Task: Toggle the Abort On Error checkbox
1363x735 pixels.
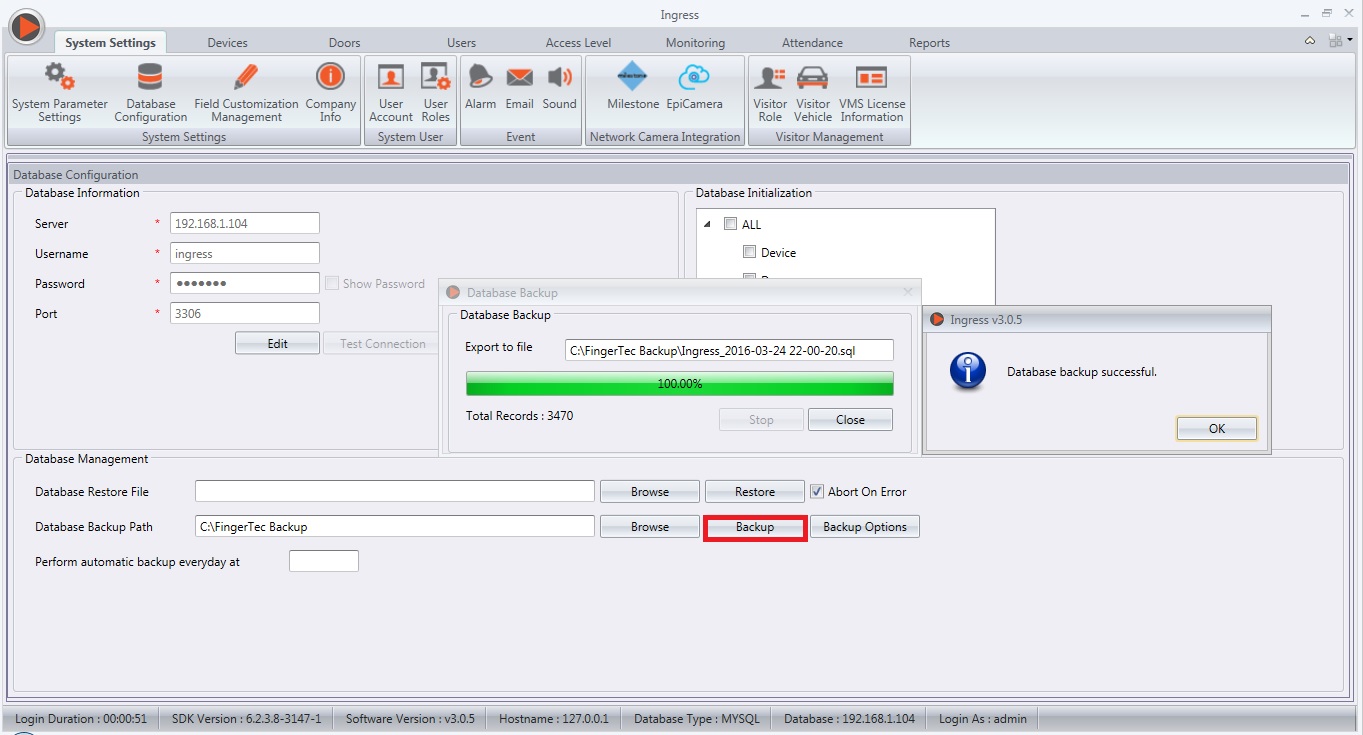Action: (x=817, y=491)
